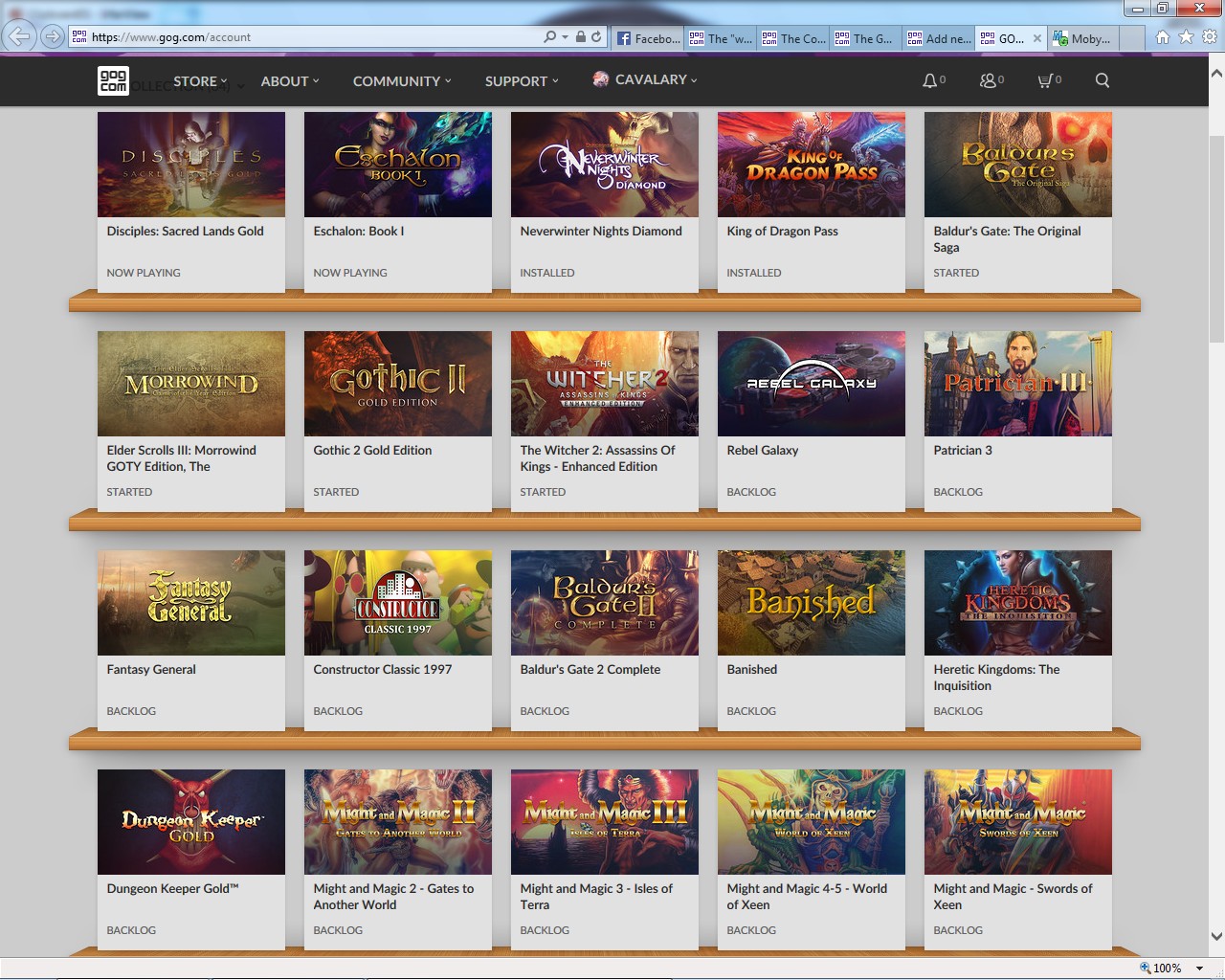Open Baldur's Gate Original Saga cover
This screenshot has width=1225, height=980.
pos(1018,165)
